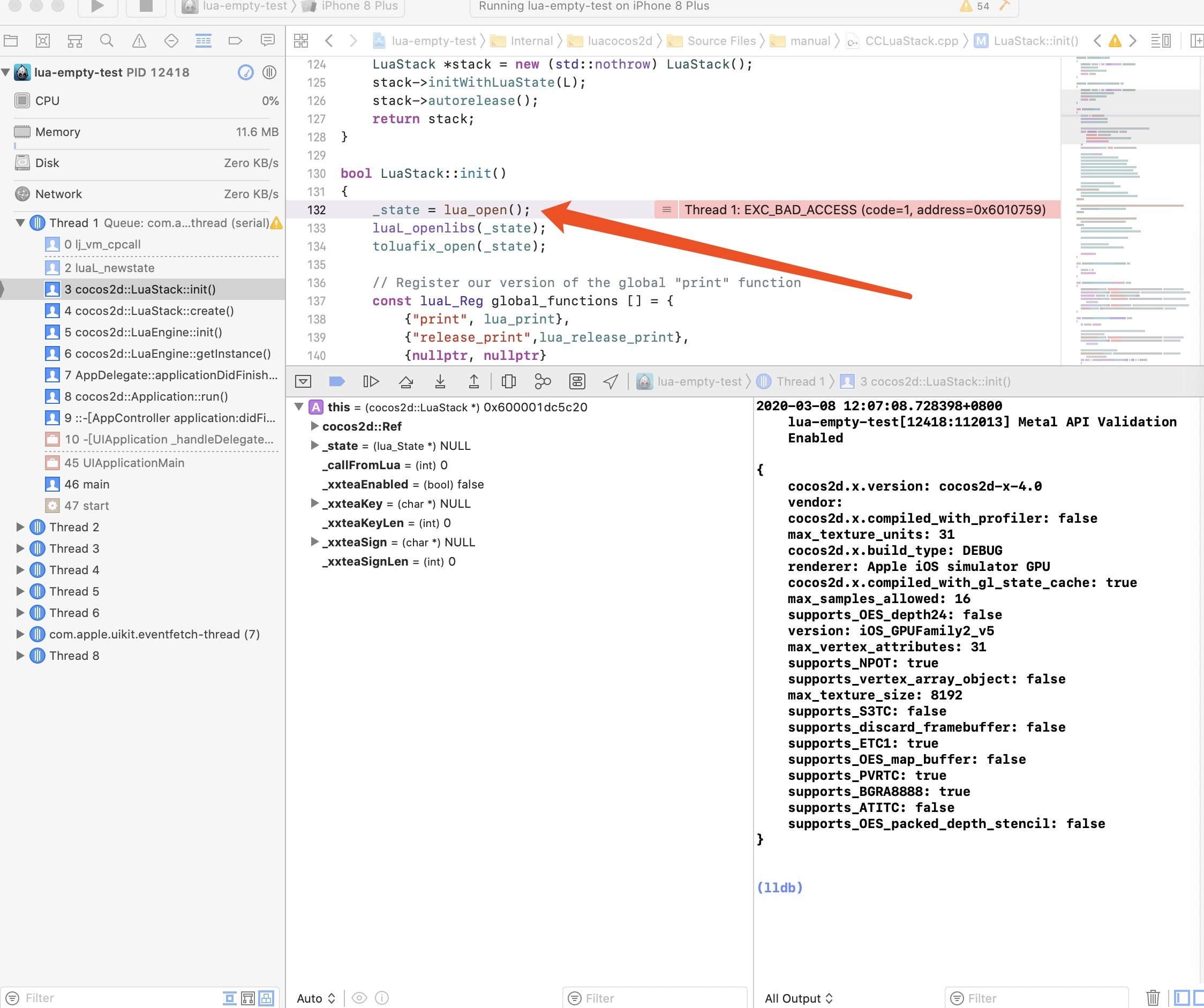This screenshot has height=1008, width=1204.
Task: Open the Debug Memory Graph tool
Action: click(543, 381)
